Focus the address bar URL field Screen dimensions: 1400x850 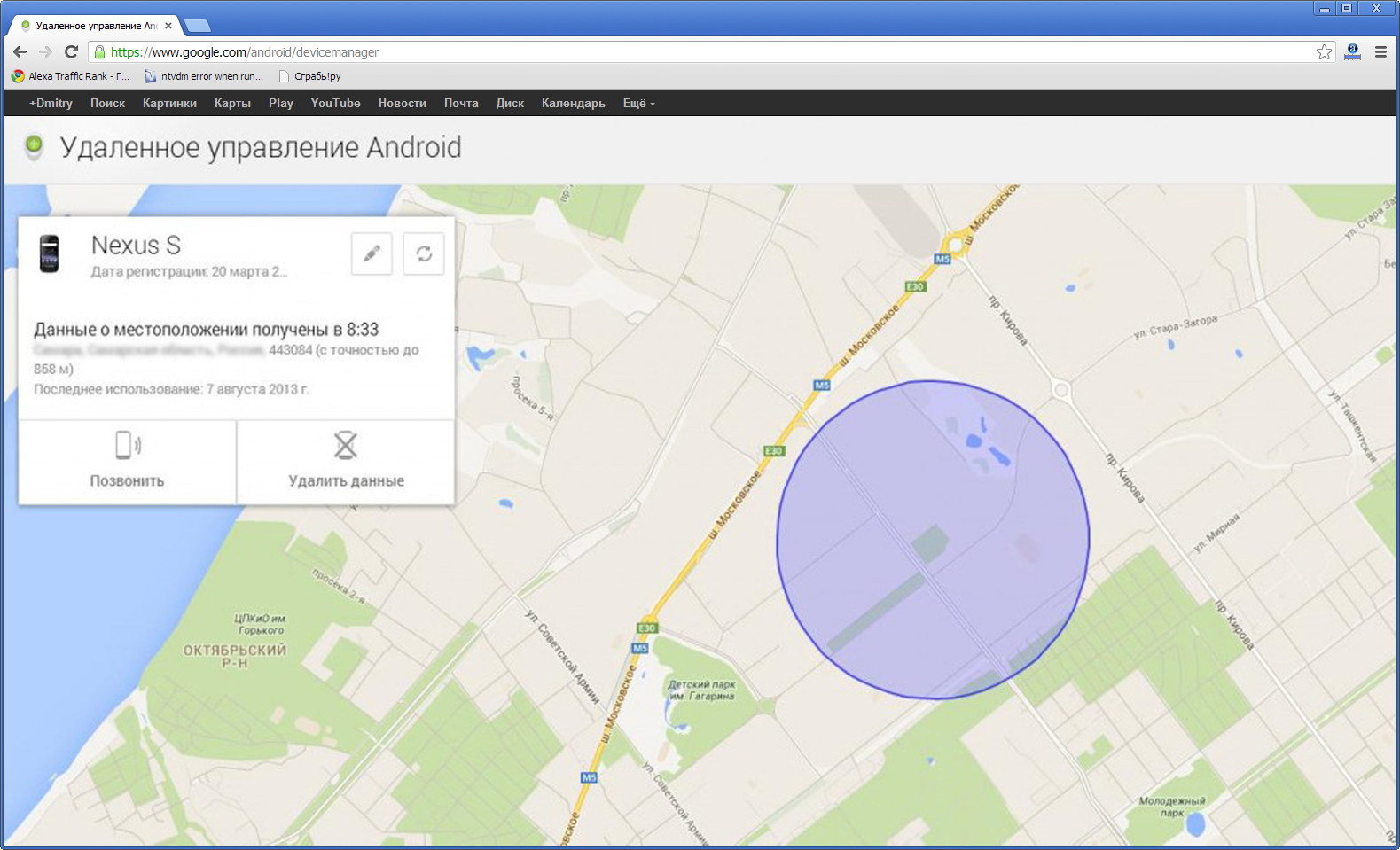coord(700,52)
